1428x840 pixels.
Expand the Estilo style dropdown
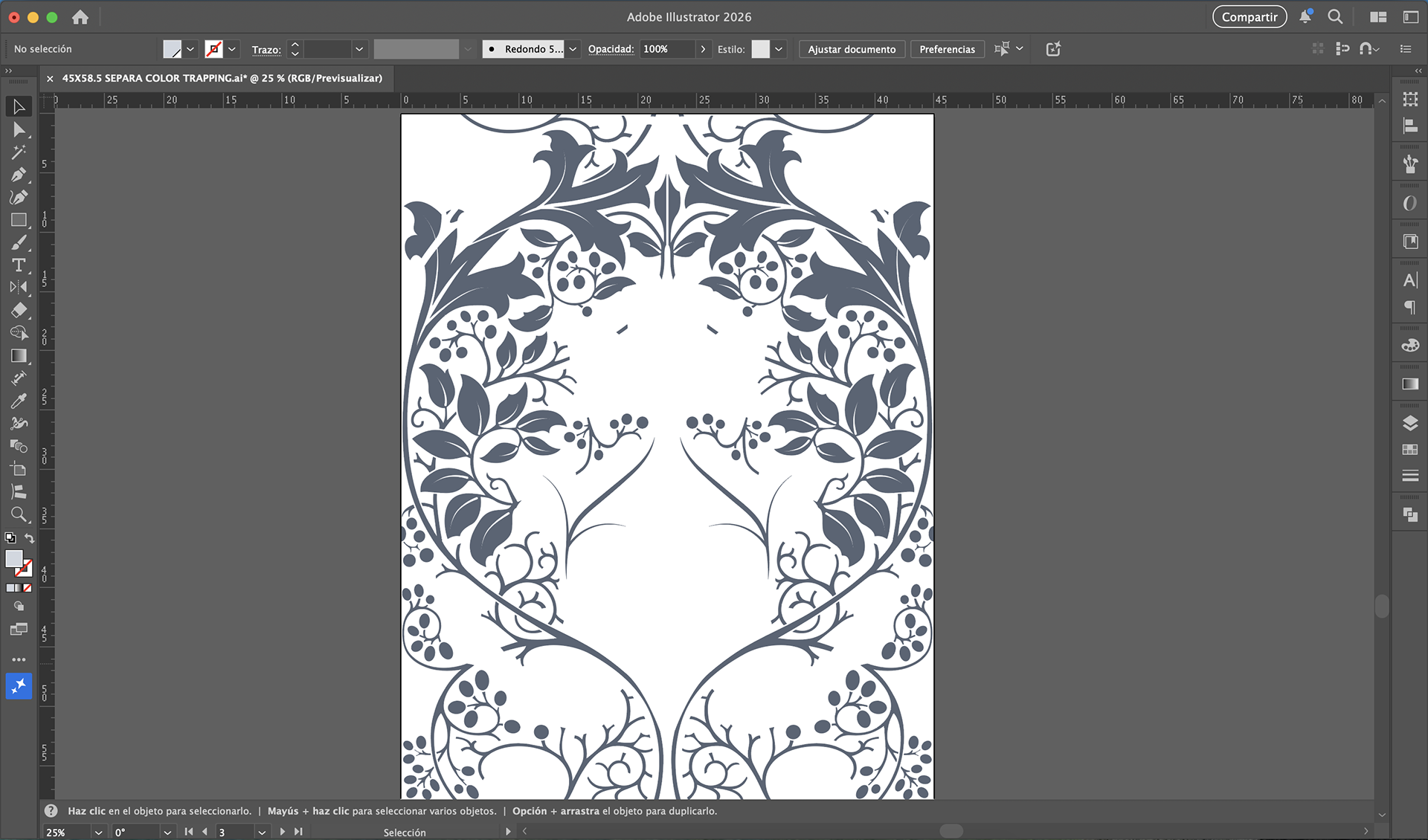coord(779,49)
